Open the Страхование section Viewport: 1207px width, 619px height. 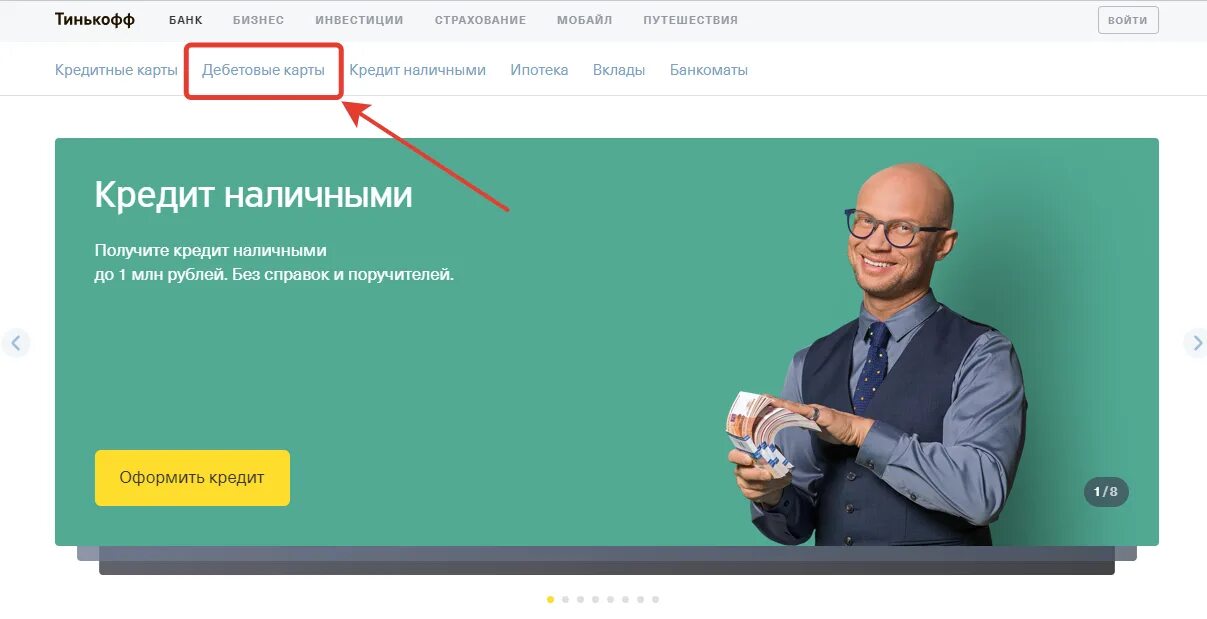click(480, 20)
